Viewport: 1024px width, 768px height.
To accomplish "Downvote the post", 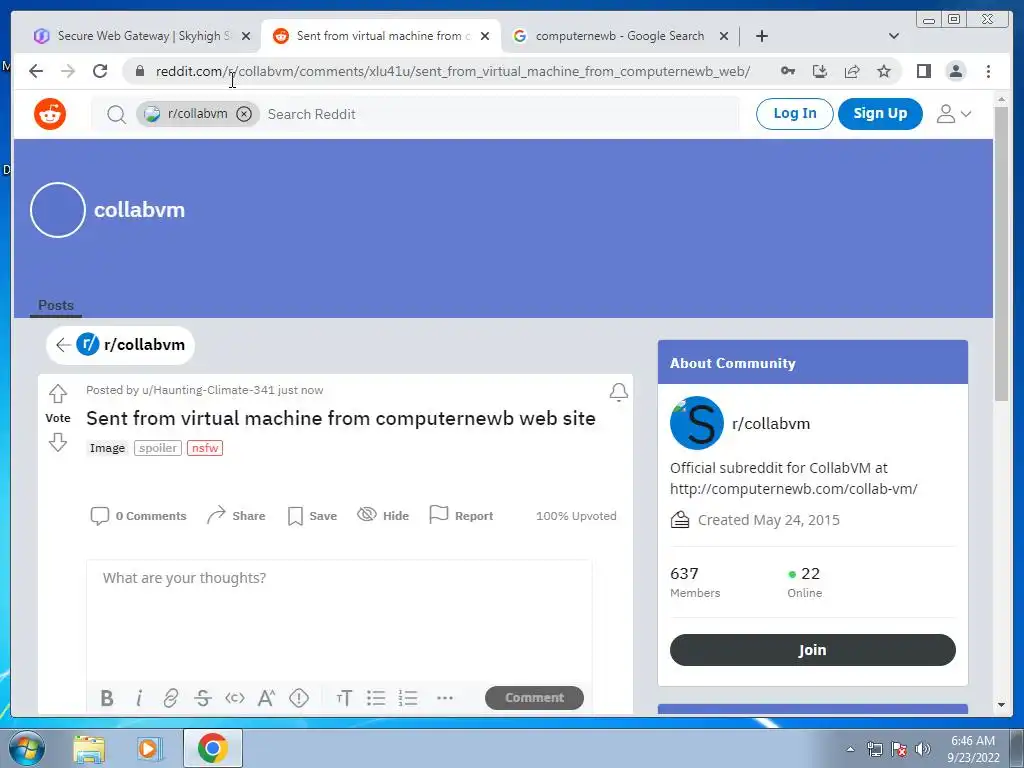I will [x=57, y=442].
